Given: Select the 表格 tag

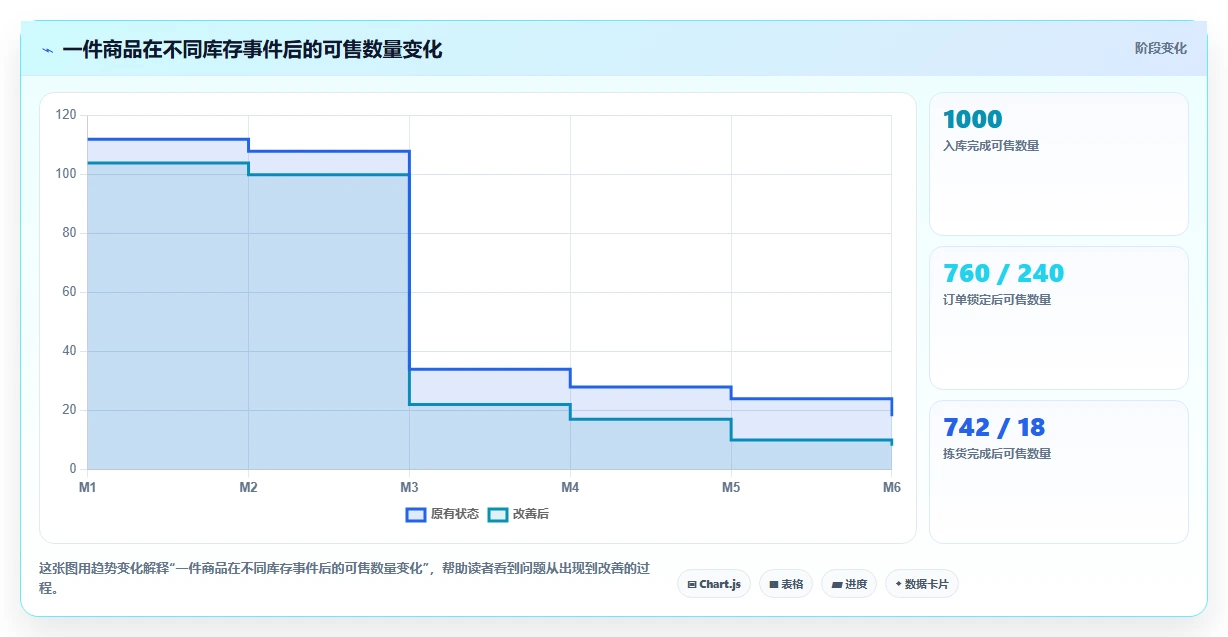Looking at the screenshot, I should [786, 584].
